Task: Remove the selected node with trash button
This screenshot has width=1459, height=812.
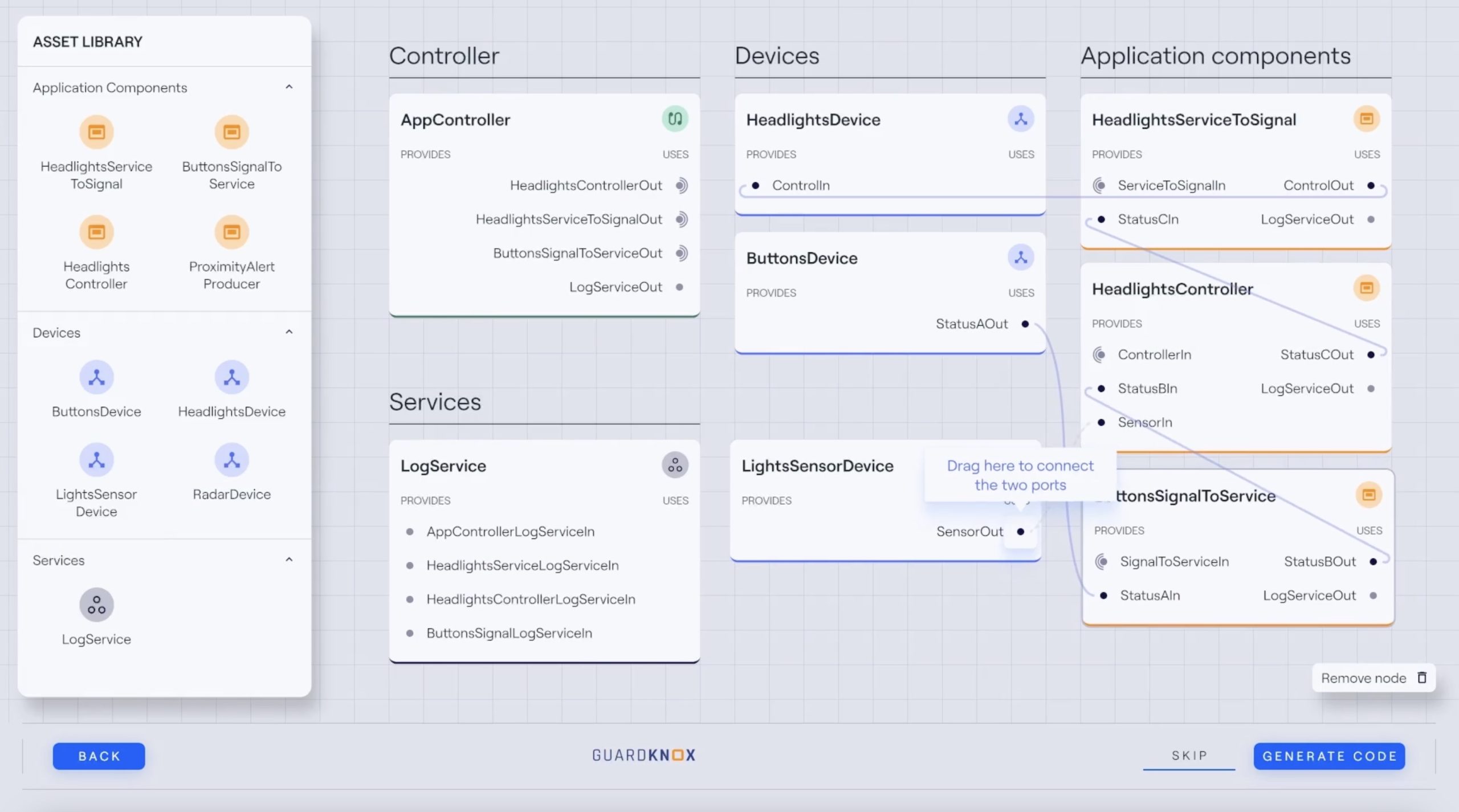Action: point(1374,678)
